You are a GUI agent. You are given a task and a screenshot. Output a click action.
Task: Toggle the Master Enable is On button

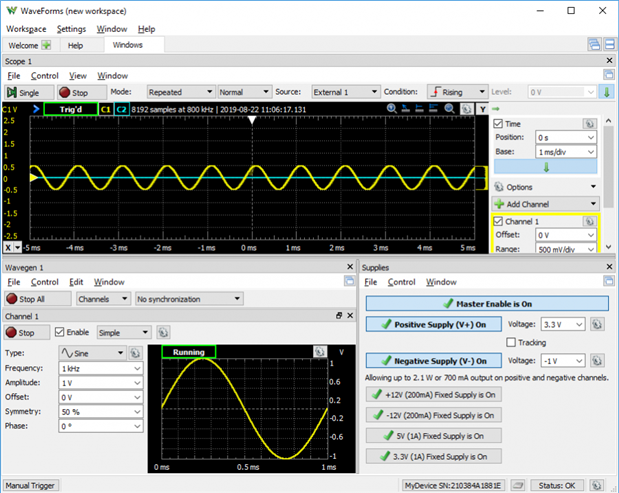(486, 304)
